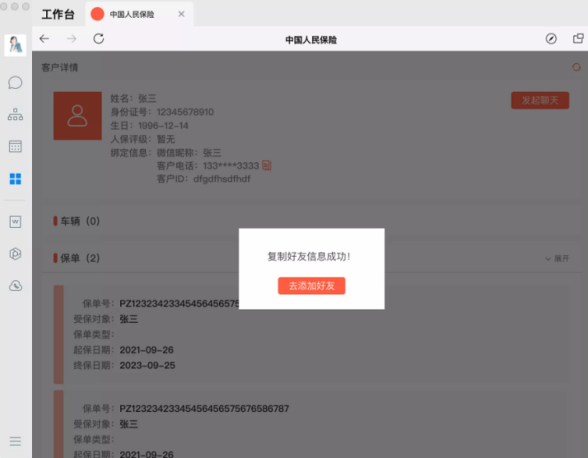Go back with the left arrow

[x=44, y=39]
